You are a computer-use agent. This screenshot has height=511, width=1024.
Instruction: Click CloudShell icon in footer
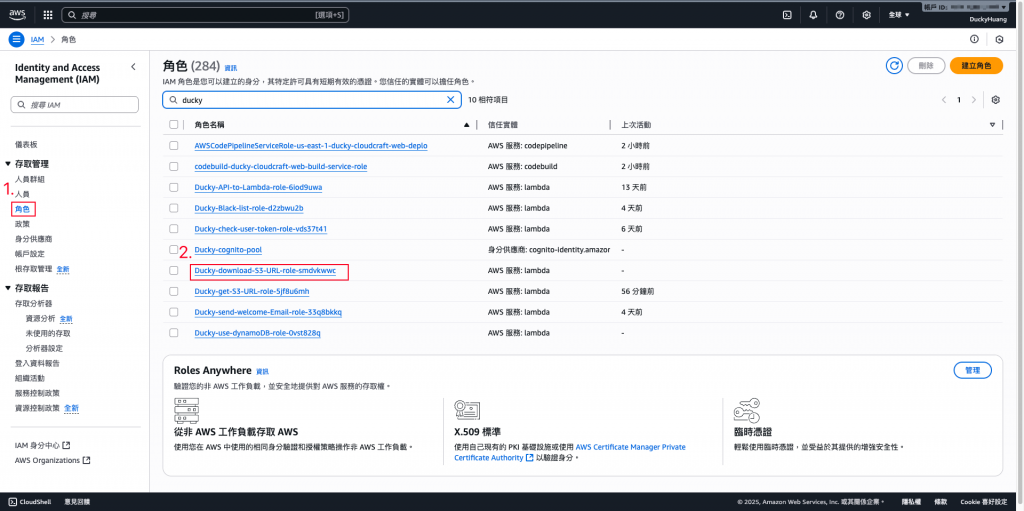tap(13, 502)
